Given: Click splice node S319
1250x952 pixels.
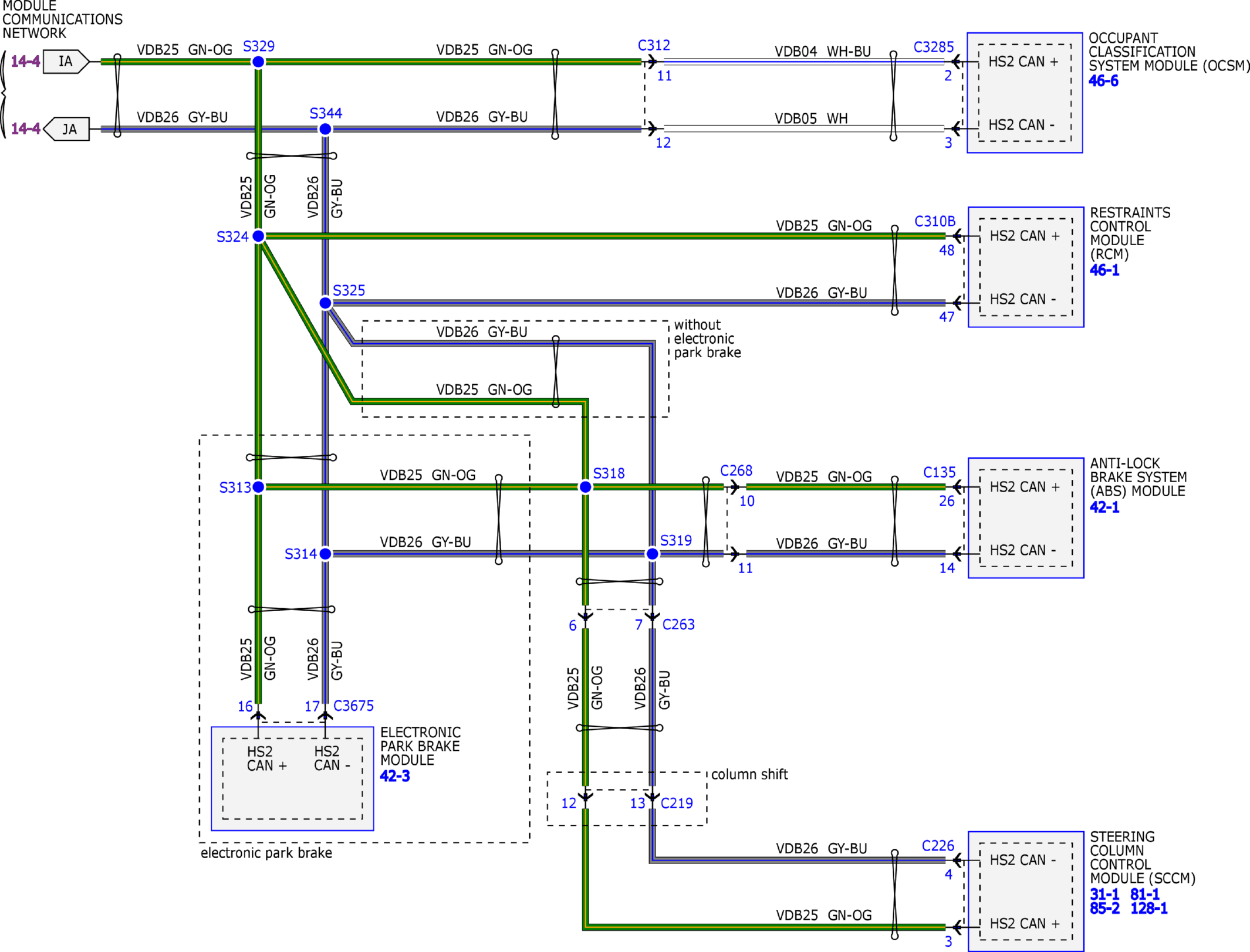Looking at the screenshot, I should (652, 554).
